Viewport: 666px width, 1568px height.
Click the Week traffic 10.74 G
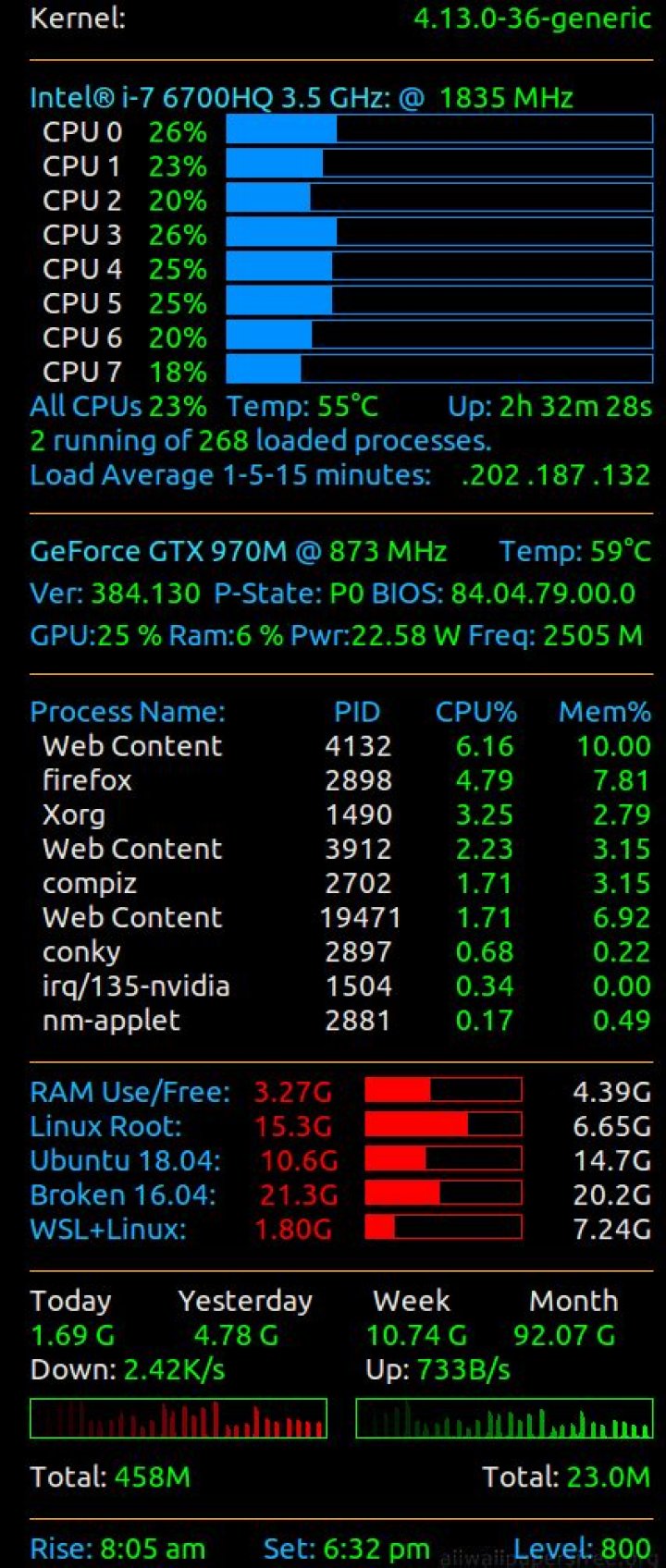click(417, 1335)
